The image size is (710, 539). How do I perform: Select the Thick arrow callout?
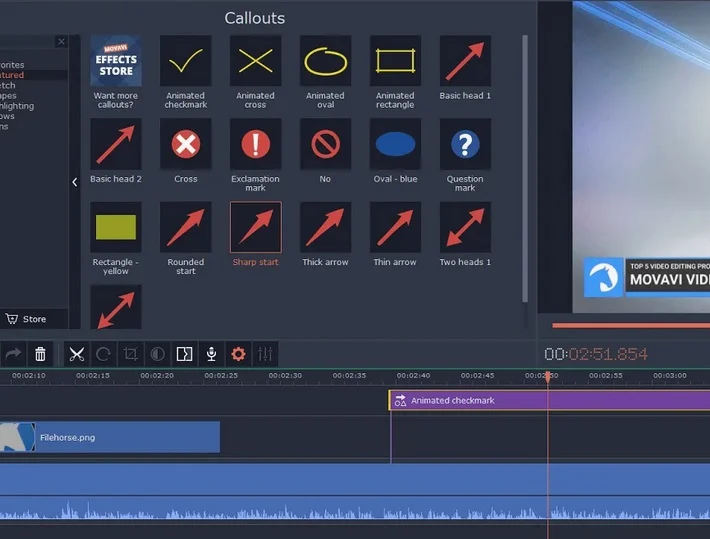[325, 227]
